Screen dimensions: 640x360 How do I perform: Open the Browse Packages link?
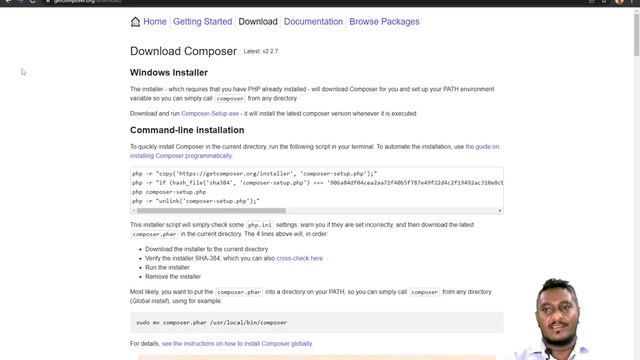pos(384,22)
